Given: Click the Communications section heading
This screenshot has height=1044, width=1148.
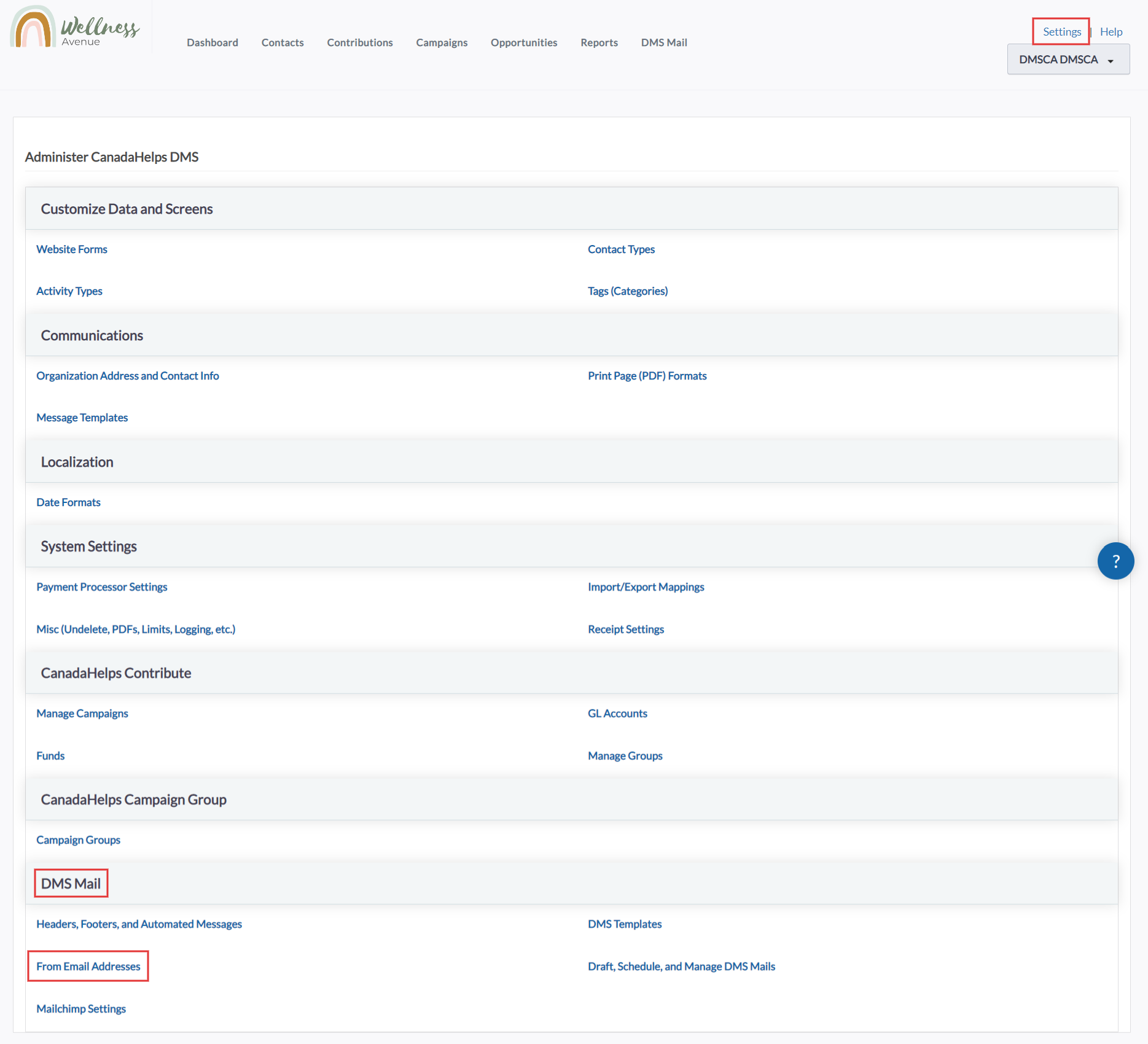Looking at the screenshot, I should [x=92, y=335].
